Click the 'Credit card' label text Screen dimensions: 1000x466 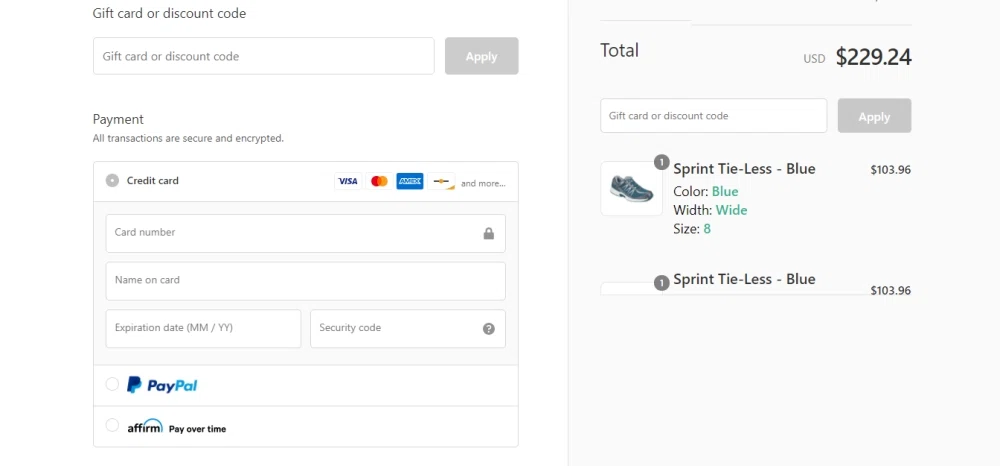(152, 180)
